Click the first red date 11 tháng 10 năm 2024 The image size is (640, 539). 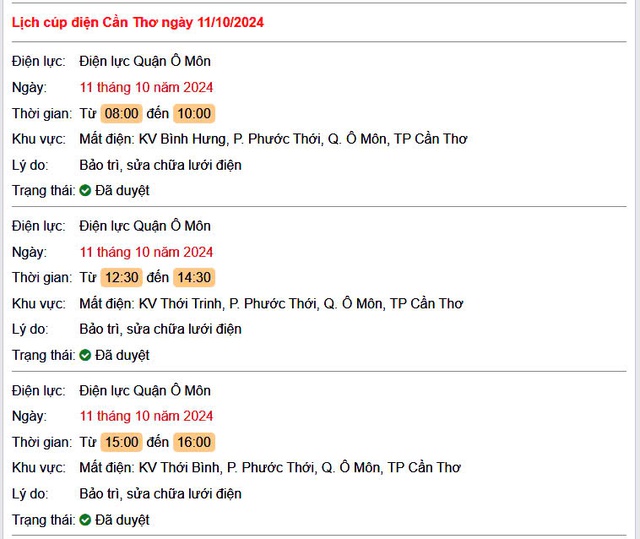tap(146, 87)
